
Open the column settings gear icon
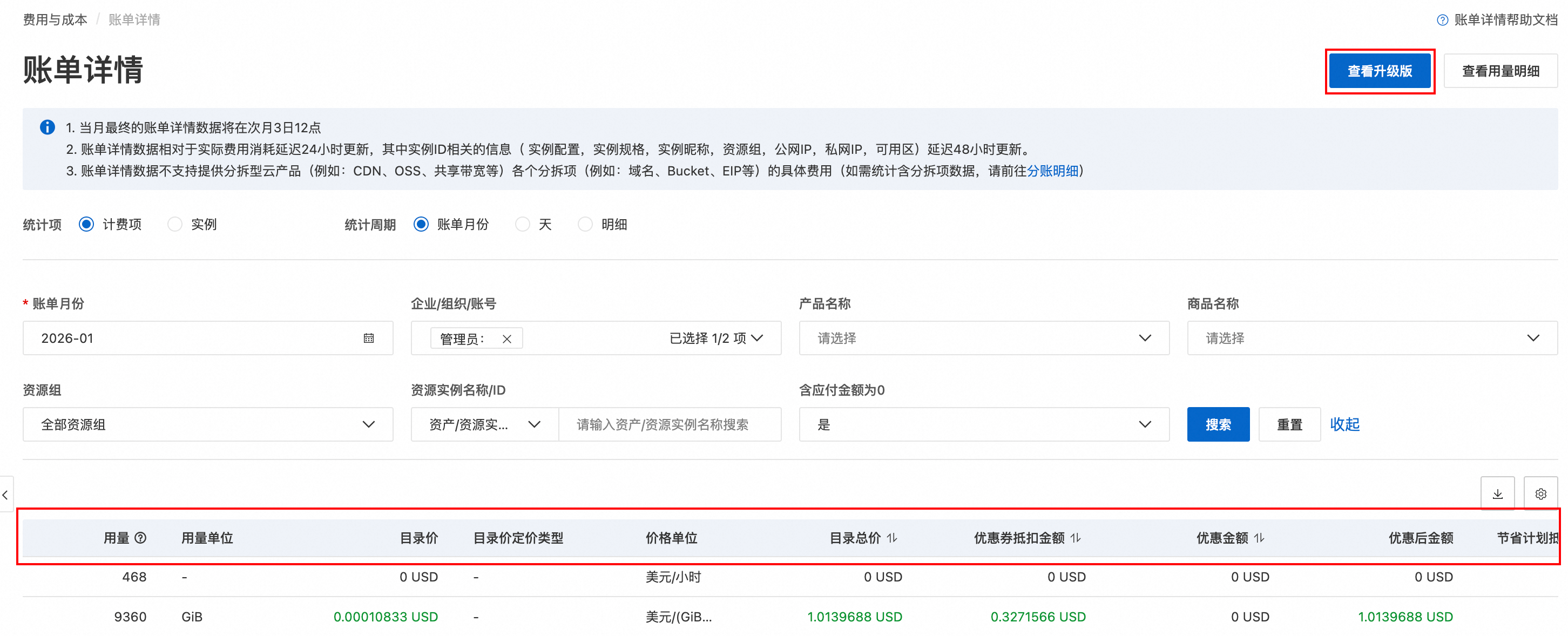point(1540,493)
